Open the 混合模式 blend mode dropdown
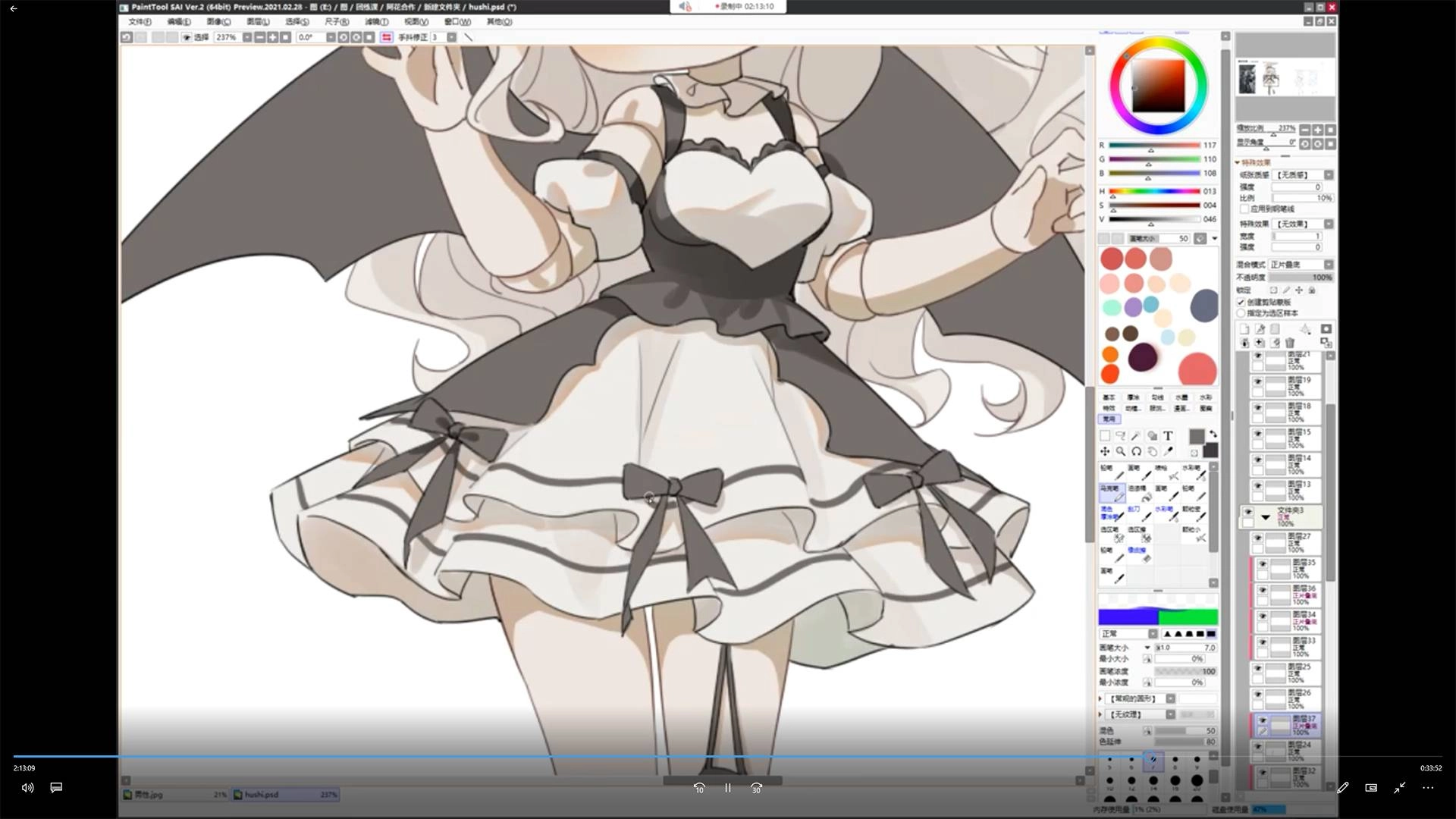1456x819 pixels. point(1329,264)
